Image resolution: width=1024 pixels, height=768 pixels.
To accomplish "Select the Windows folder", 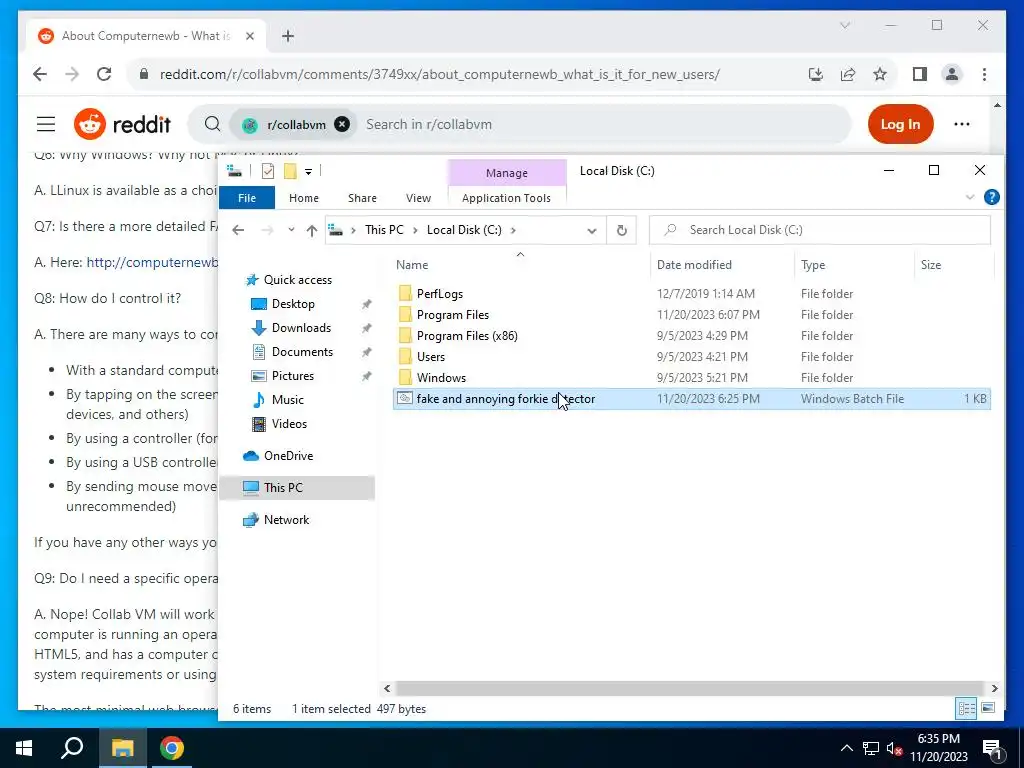I will (x=441, y=377).
